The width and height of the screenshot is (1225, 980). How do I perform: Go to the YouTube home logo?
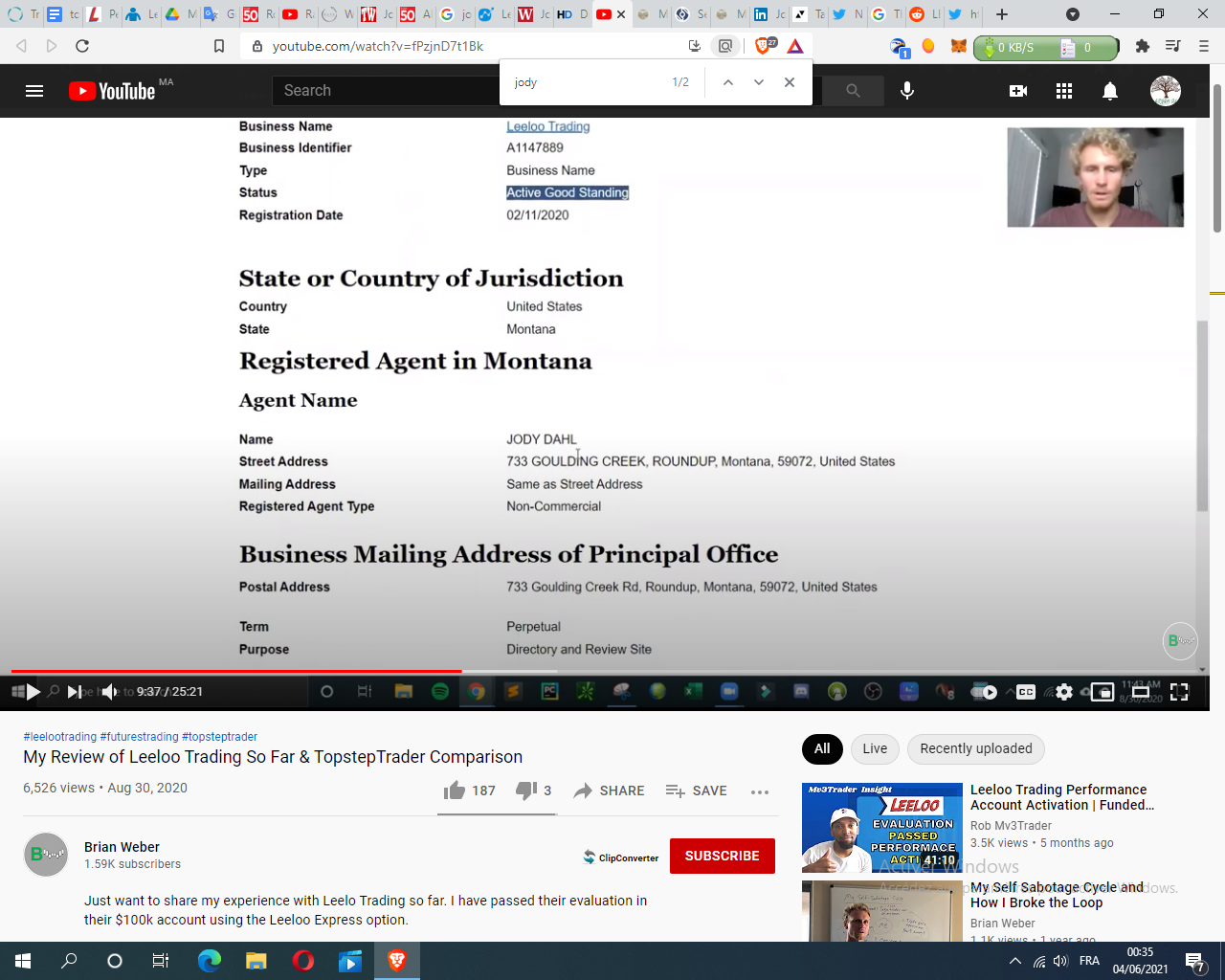112,91
